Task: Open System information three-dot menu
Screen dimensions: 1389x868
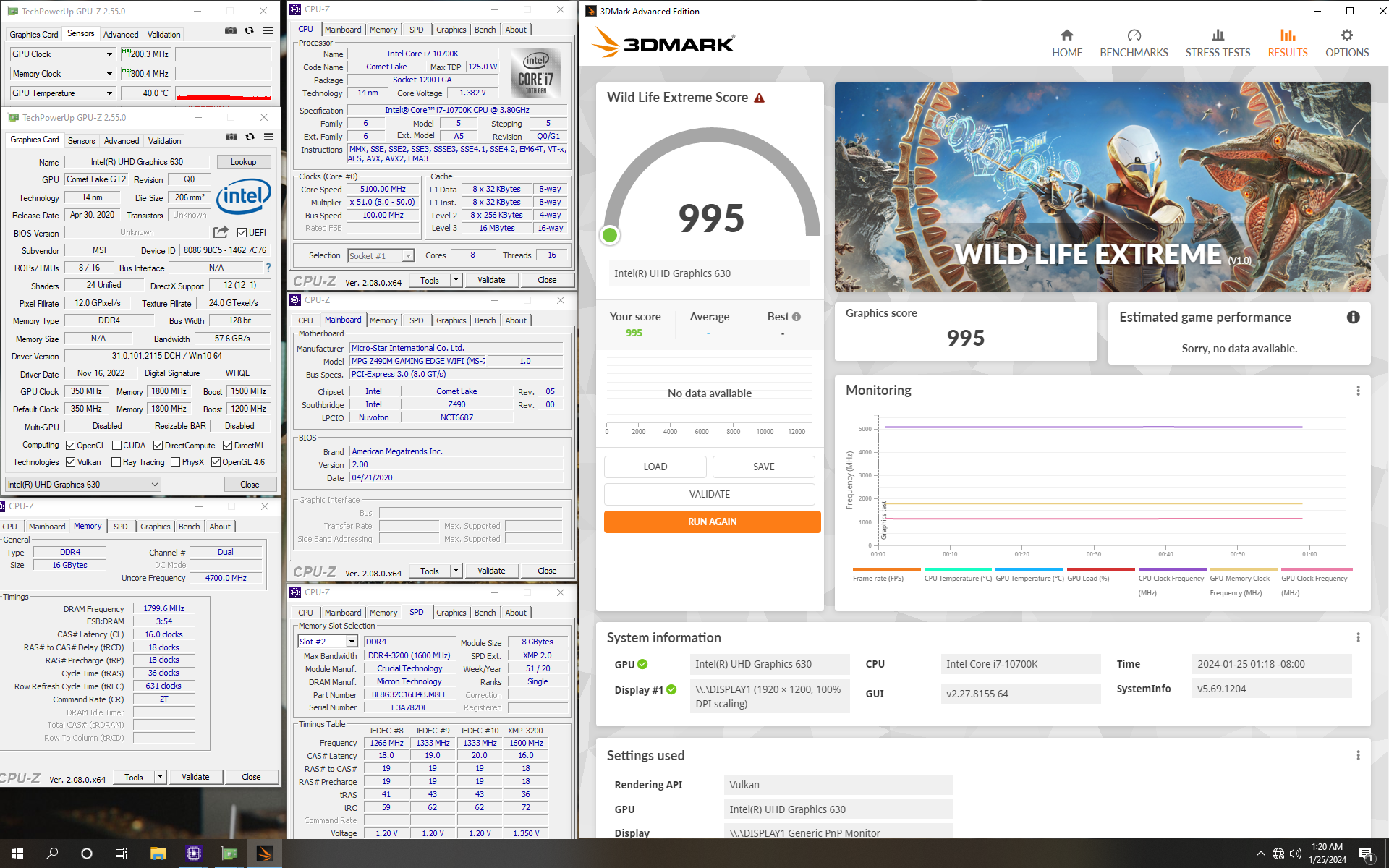Action: coord(1358,637)
